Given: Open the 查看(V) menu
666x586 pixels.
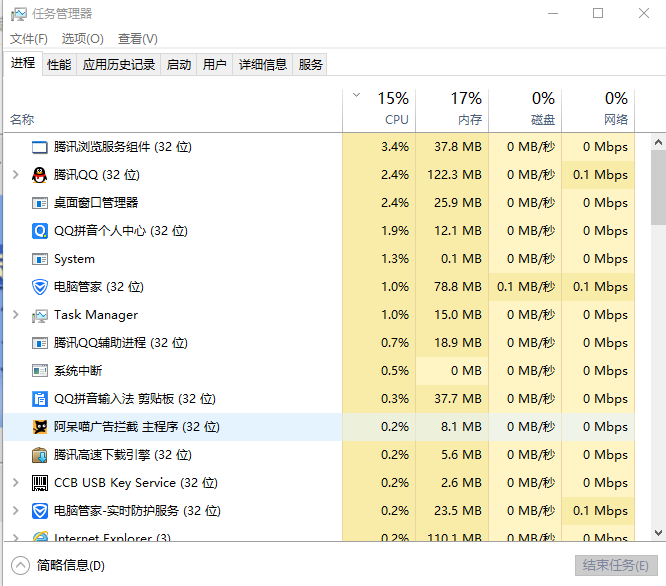Looking at the screenshot, I should [138, 39].
